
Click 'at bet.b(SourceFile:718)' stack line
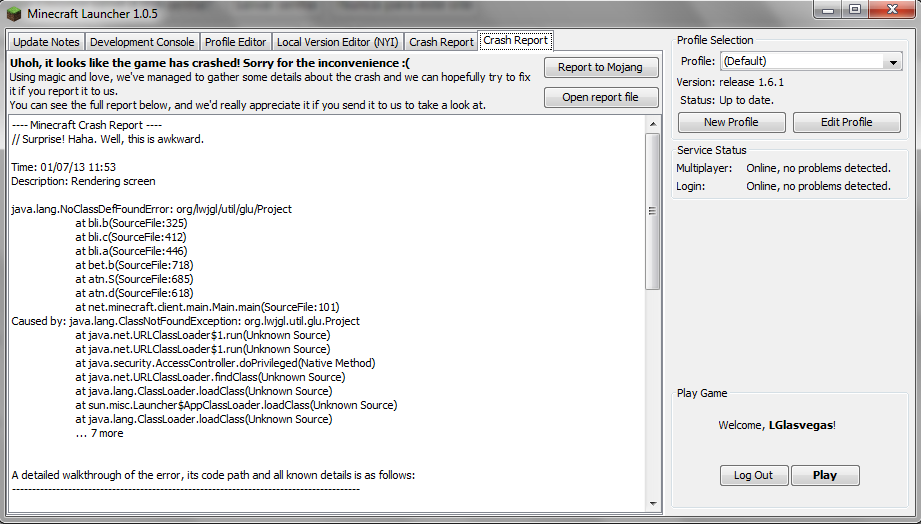coord(134,266)
